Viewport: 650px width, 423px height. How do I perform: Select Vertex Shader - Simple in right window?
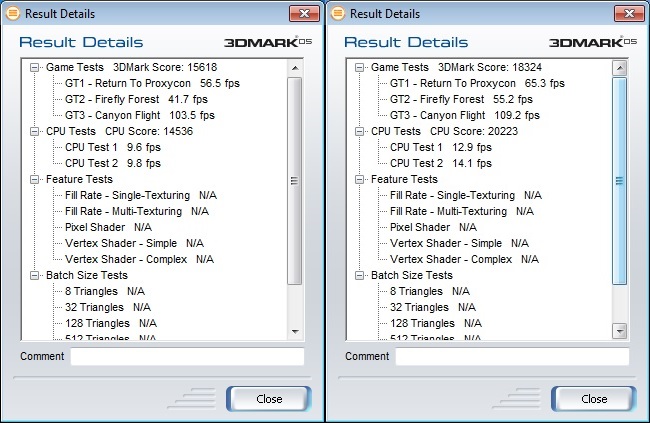(459, 243)
